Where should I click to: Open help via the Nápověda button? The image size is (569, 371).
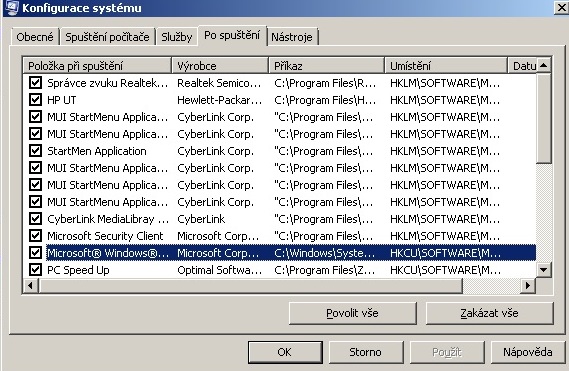(x=528, y=352)
